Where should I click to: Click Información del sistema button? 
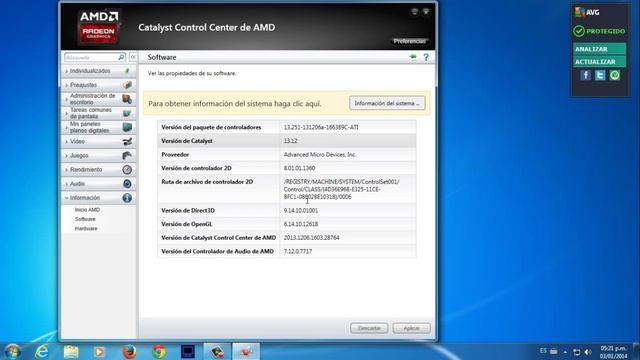tap(387, 103)
